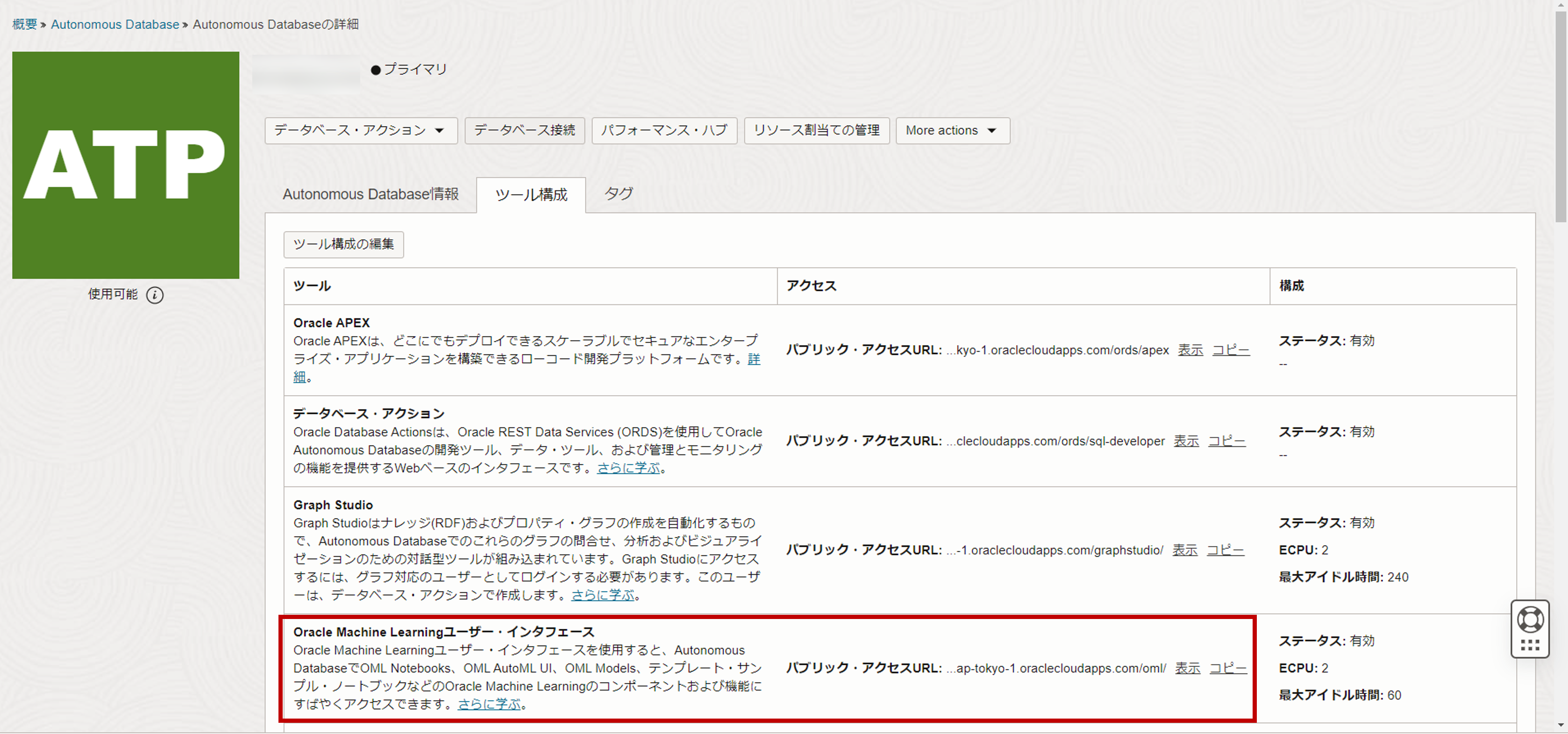The image size is (1568, 734).
Task: Copy the sql-developer access URL
Action: (1226, 441)
